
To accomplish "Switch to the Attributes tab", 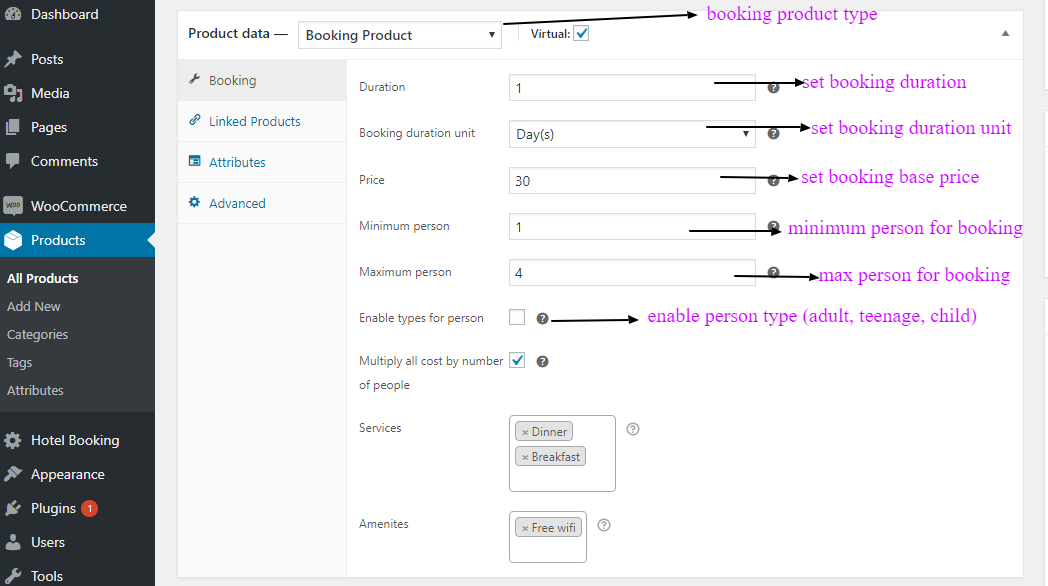I will pos(239,161).
